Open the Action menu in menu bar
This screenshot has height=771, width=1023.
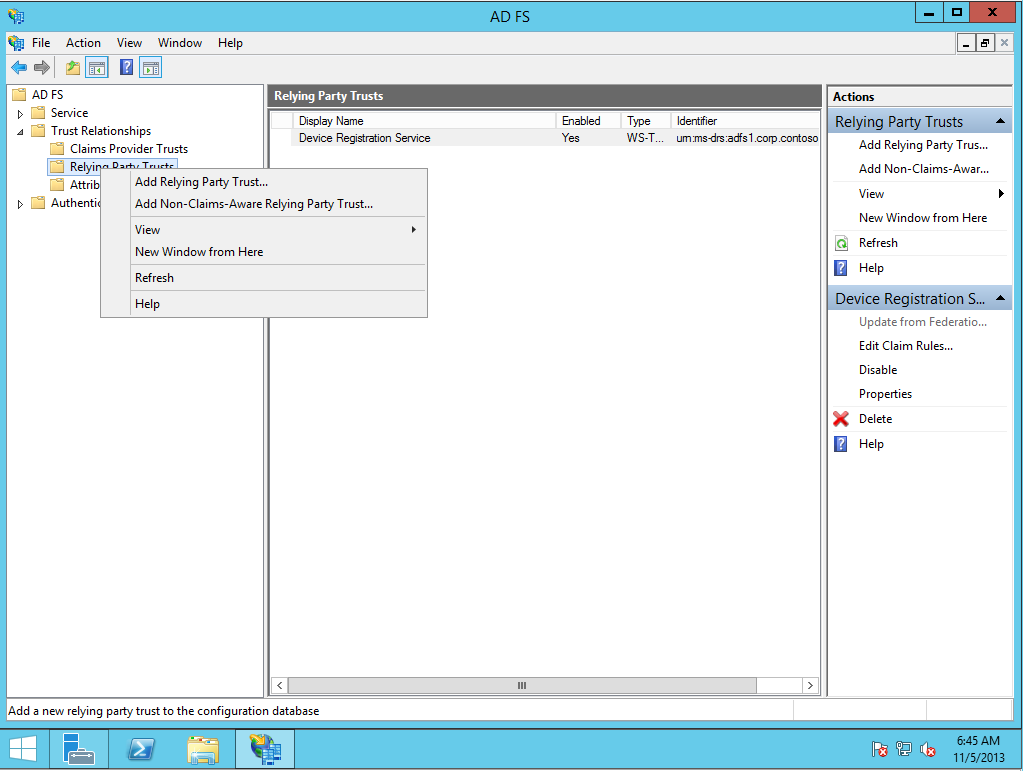pyautogui.click(x=83, y=43)
